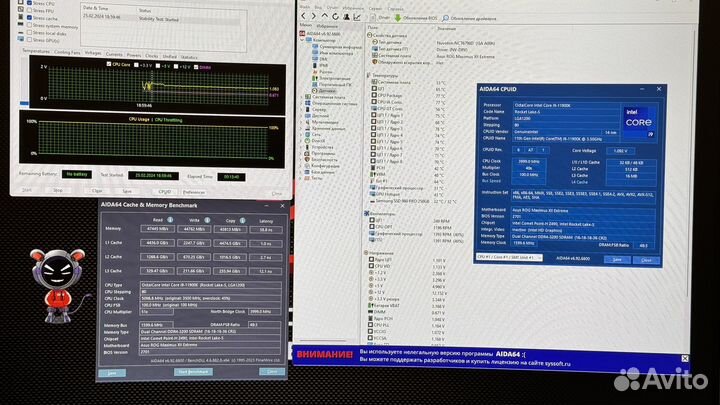The image size is (720, 405).
Task: Click the green BIOS update arrow icon
Action: (398, 18)
